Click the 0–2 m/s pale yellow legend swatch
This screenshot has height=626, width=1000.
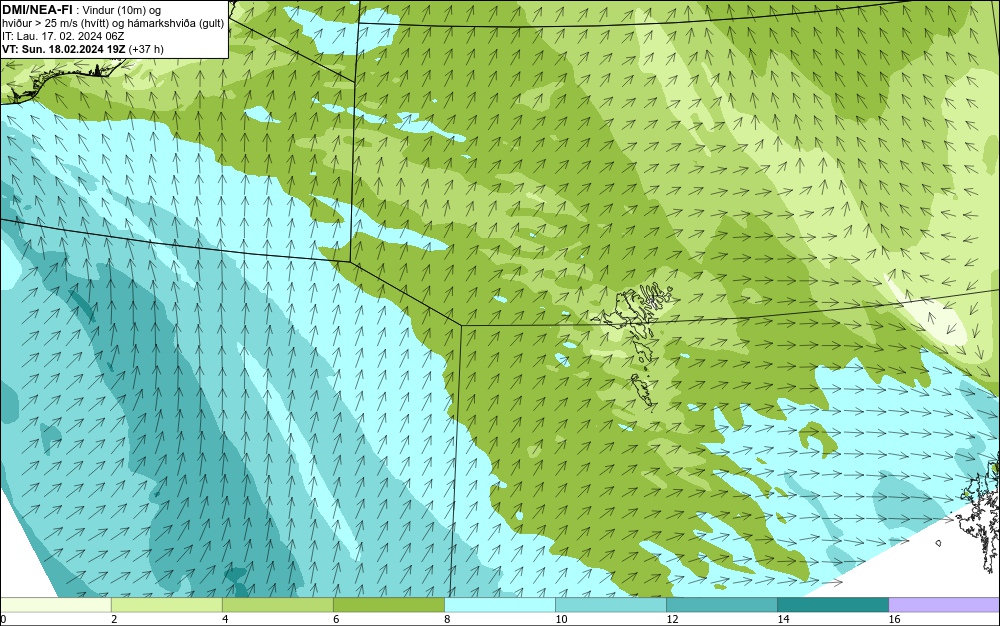[x=55, y=605]
